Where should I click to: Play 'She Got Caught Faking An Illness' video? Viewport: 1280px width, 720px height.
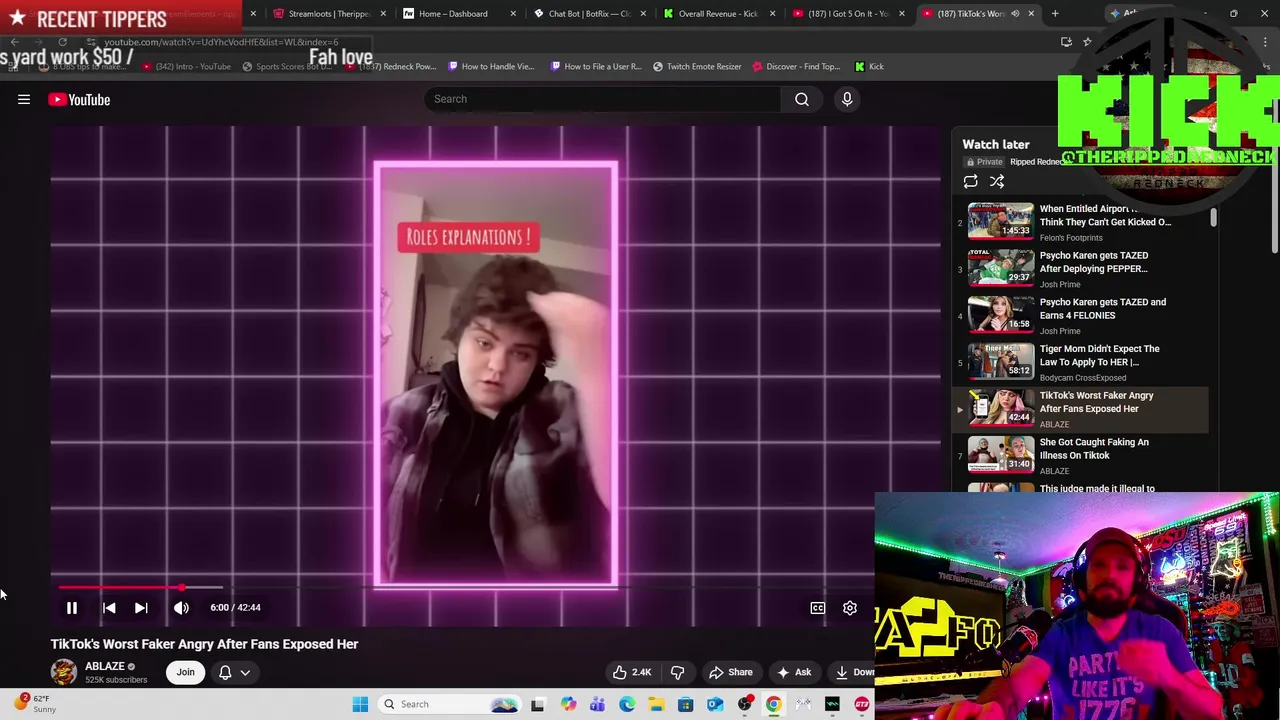[1094, 448]
